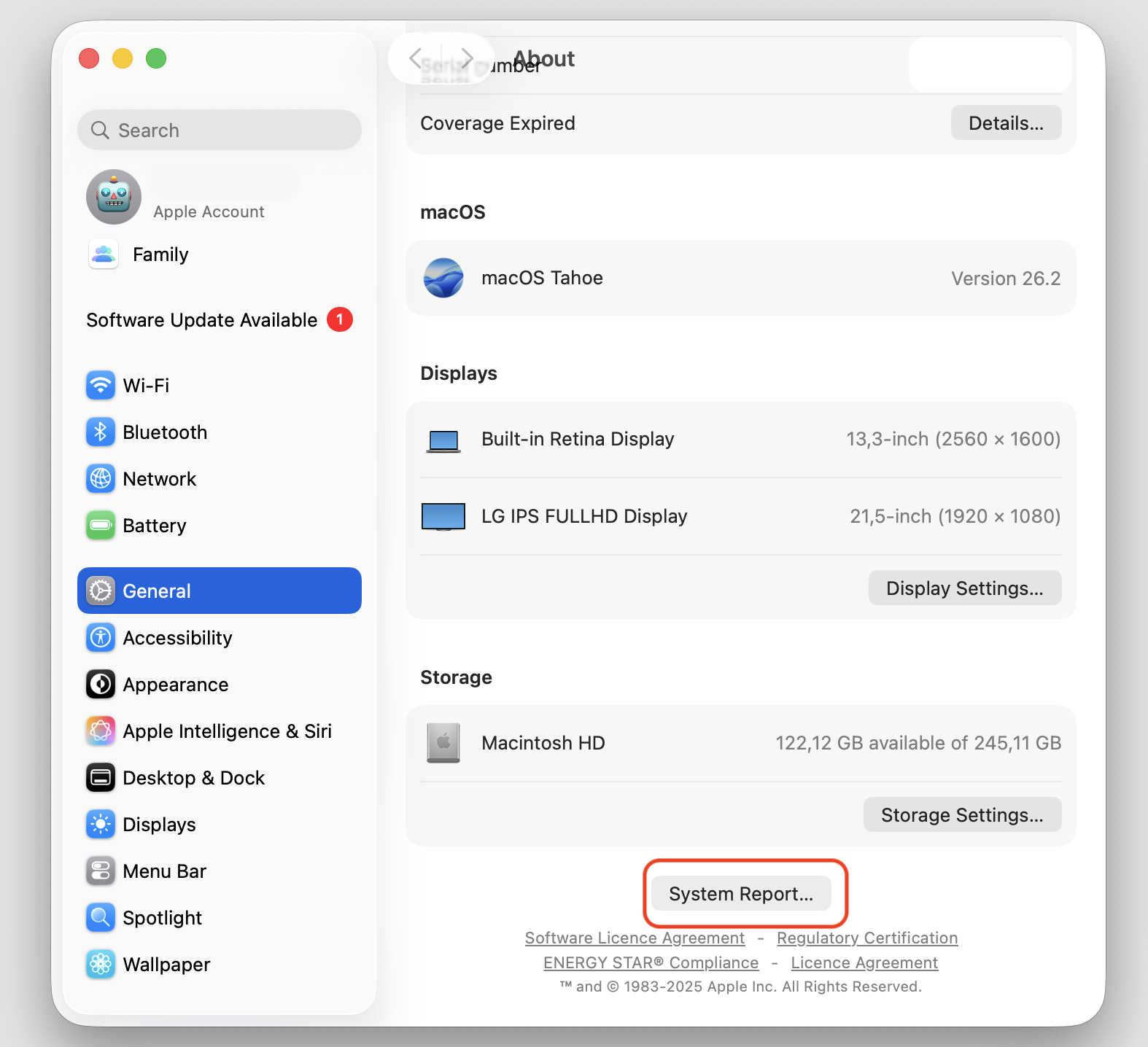Select the Menu Bar label in sidebar
The image size is (1148, 1047).
165,871
